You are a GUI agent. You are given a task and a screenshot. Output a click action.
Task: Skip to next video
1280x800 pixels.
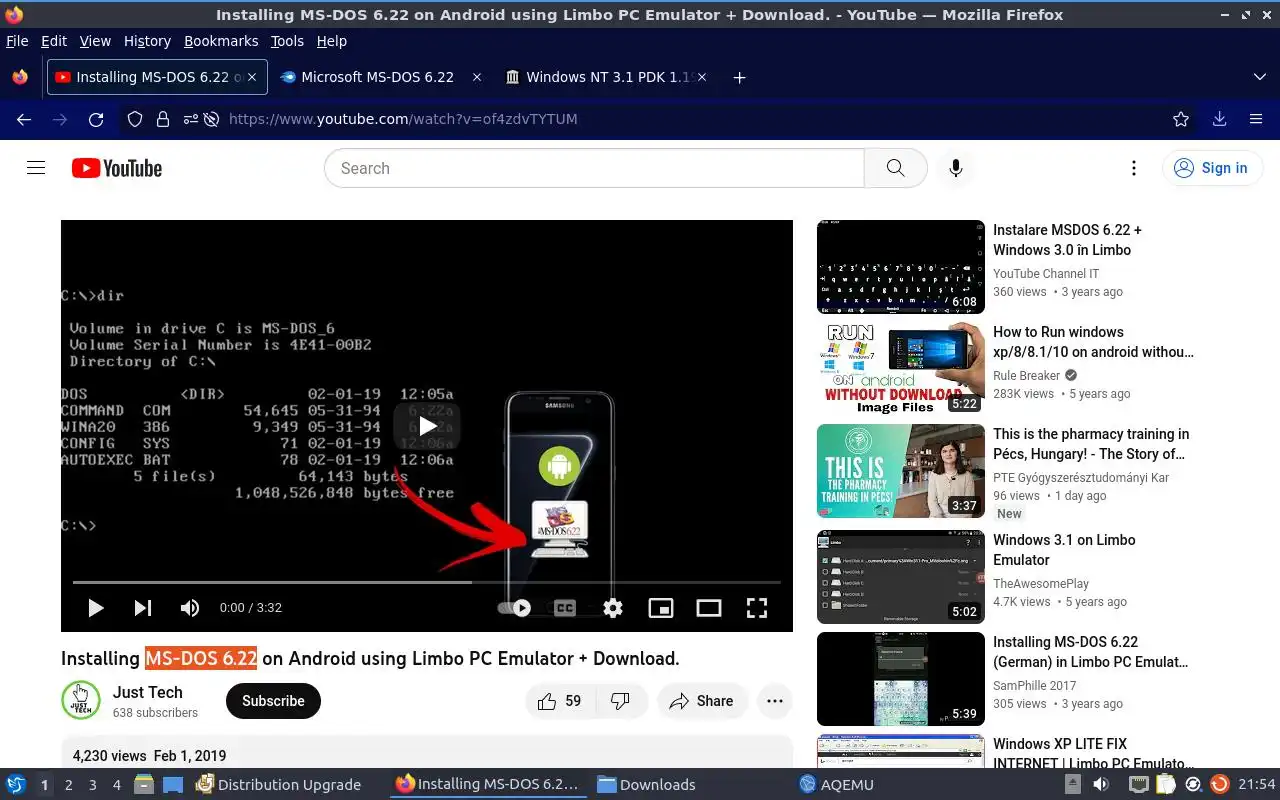pos(143,608)
